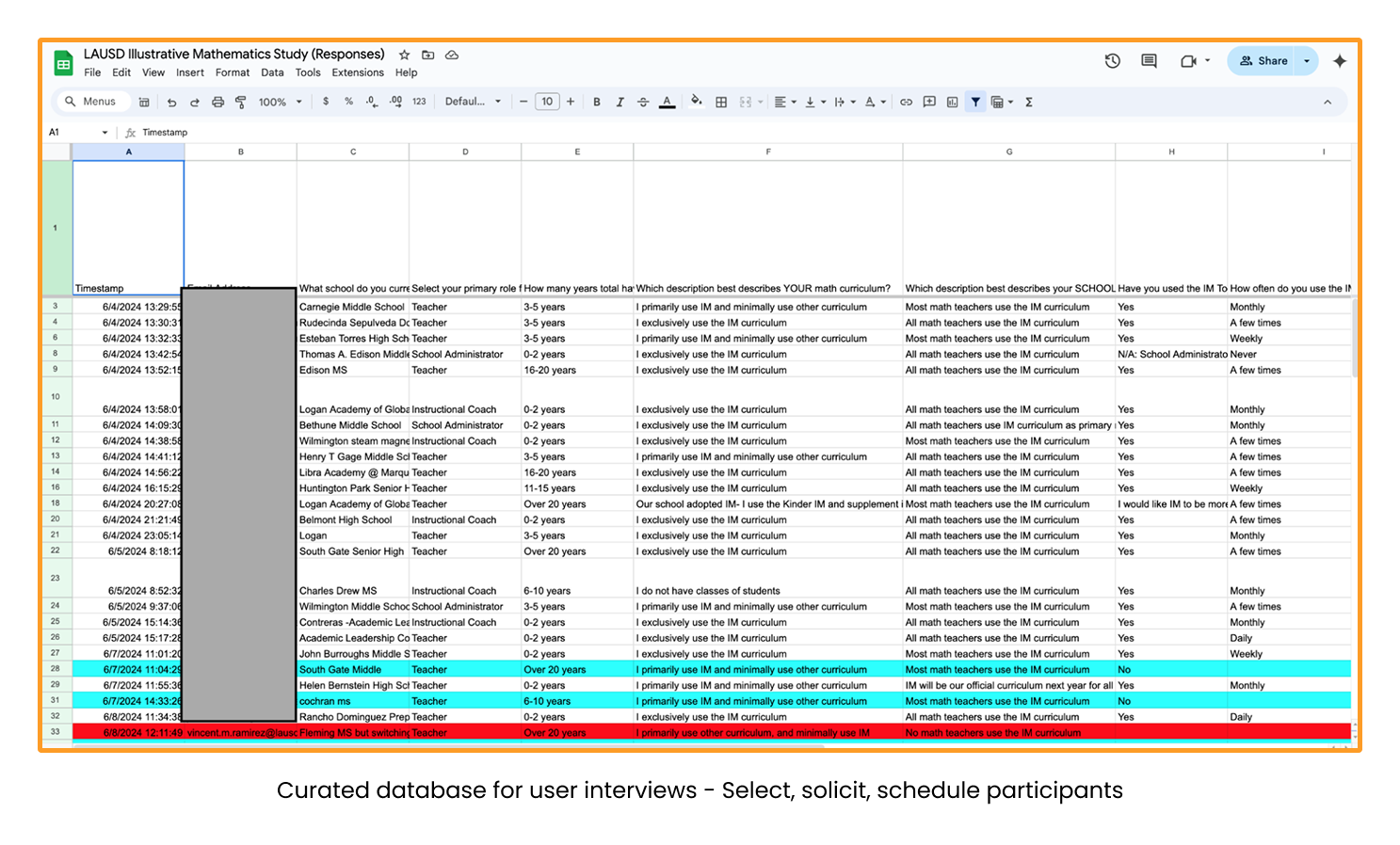Open the name box dropdown arrow

click(x=105, y=133)
